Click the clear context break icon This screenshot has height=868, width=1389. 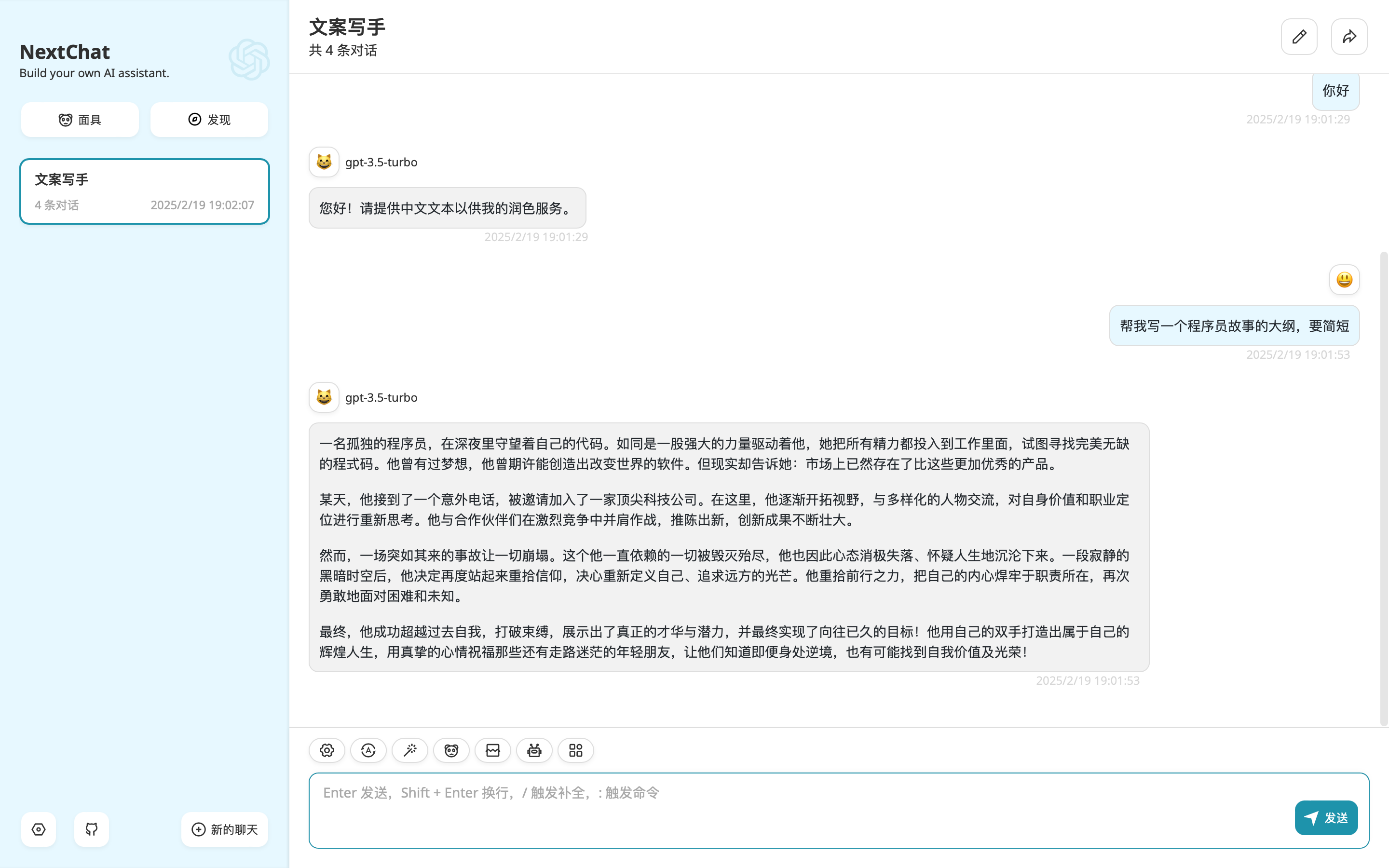click(492, 750)
